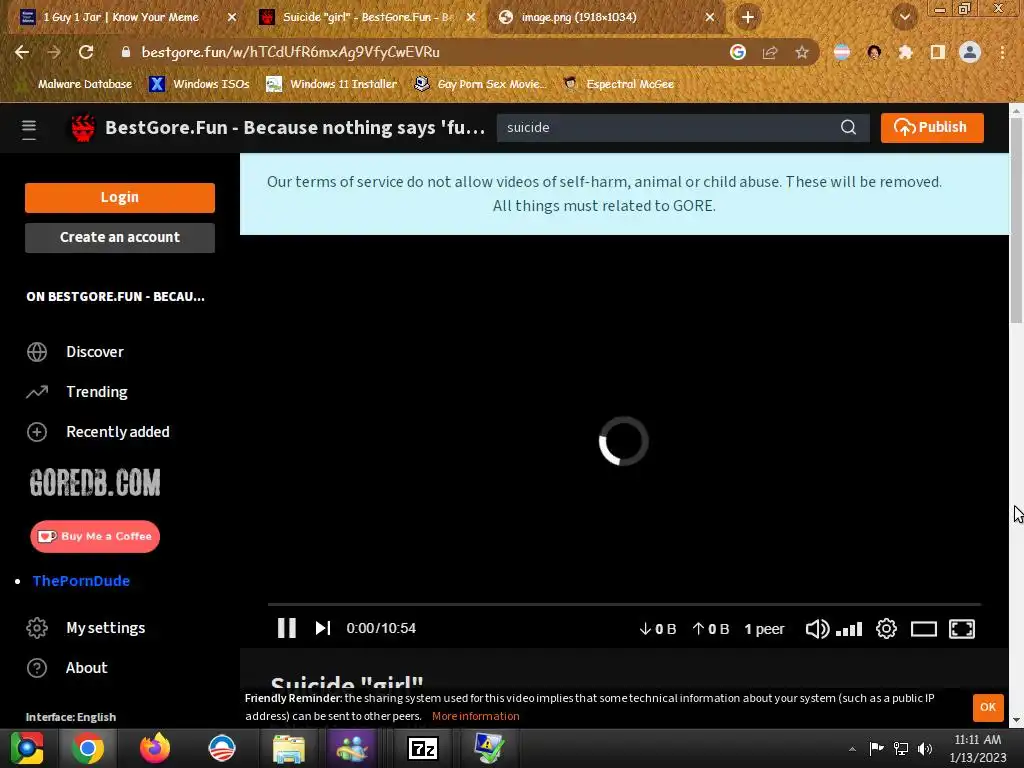Image resolution: width=1024 pixels, height=768 pixels.
Task: Click the 0:00/10:54 time display
Action: (381, 628)
